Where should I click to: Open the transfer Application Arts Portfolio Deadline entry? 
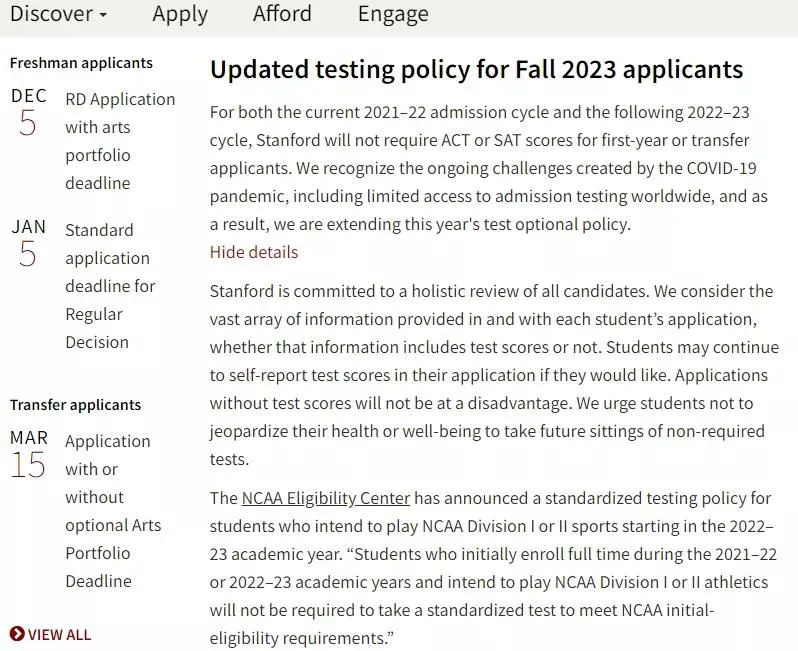coord(112,511)
